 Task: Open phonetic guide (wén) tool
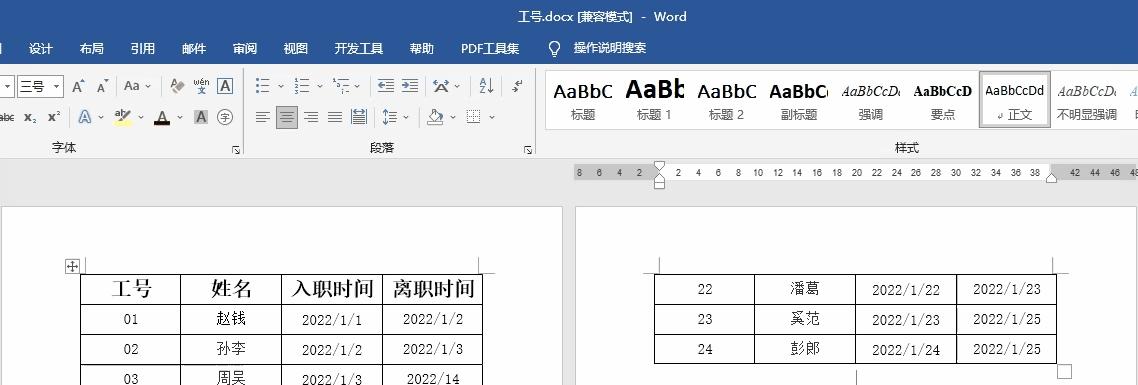201,86
